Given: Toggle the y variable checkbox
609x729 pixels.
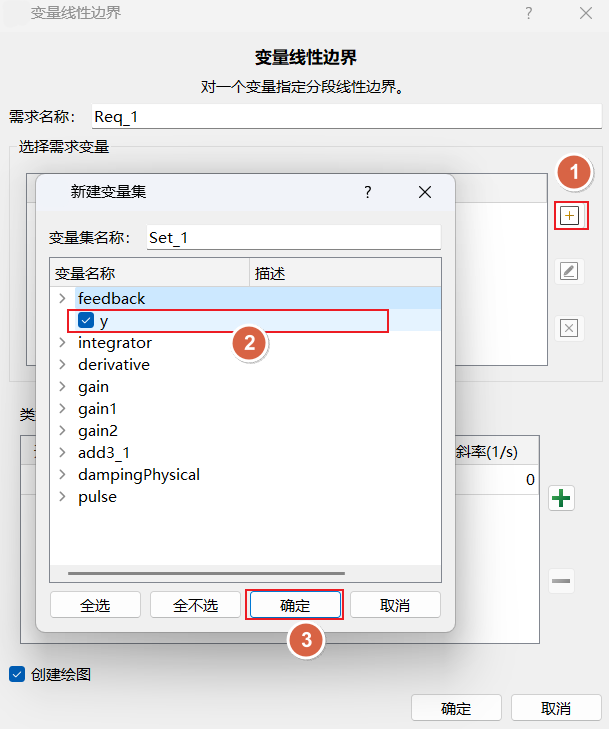Looking at the screenshot, I should coord(86,321).
